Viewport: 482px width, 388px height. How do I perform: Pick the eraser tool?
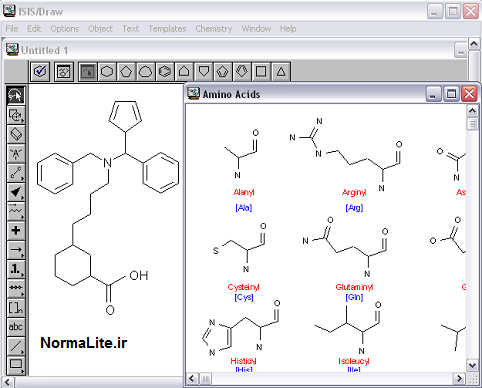pyautogui.click(x=15, y=134)
